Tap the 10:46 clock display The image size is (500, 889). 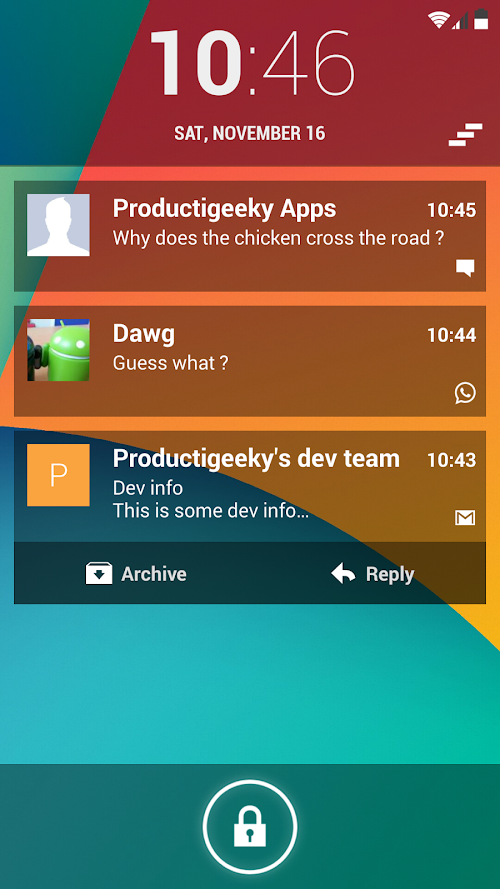pyautogui.click(x=252, y=63)
